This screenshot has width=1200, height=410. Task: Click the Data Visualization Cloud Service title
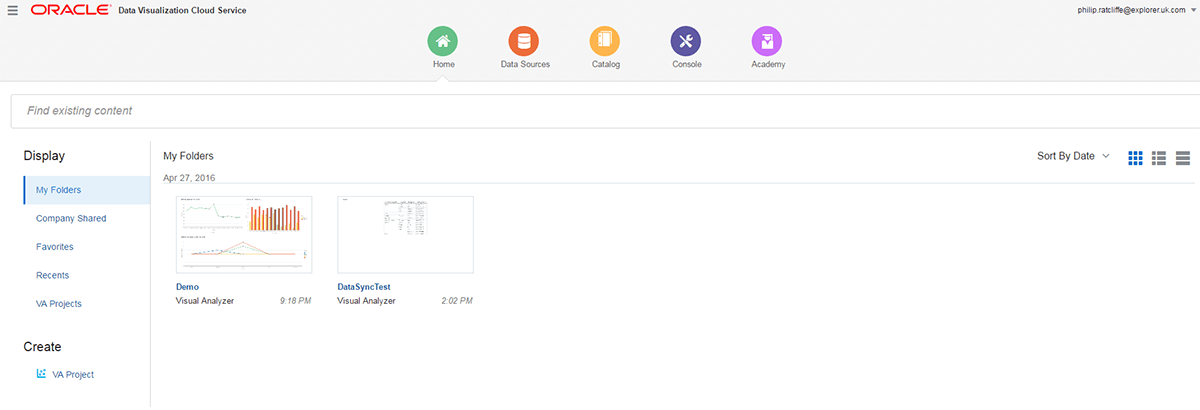pyautogui.click(x=182, y=10)
